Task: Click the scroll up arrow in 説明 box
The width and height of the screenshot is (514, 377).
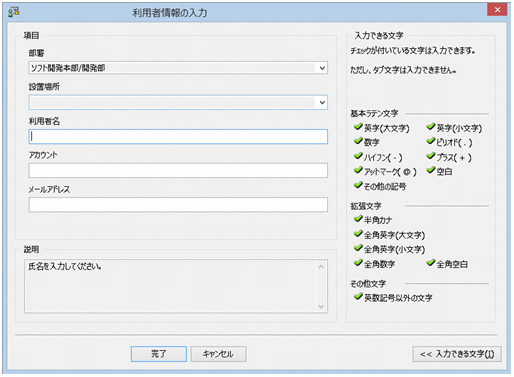Action: coord(321,267)
